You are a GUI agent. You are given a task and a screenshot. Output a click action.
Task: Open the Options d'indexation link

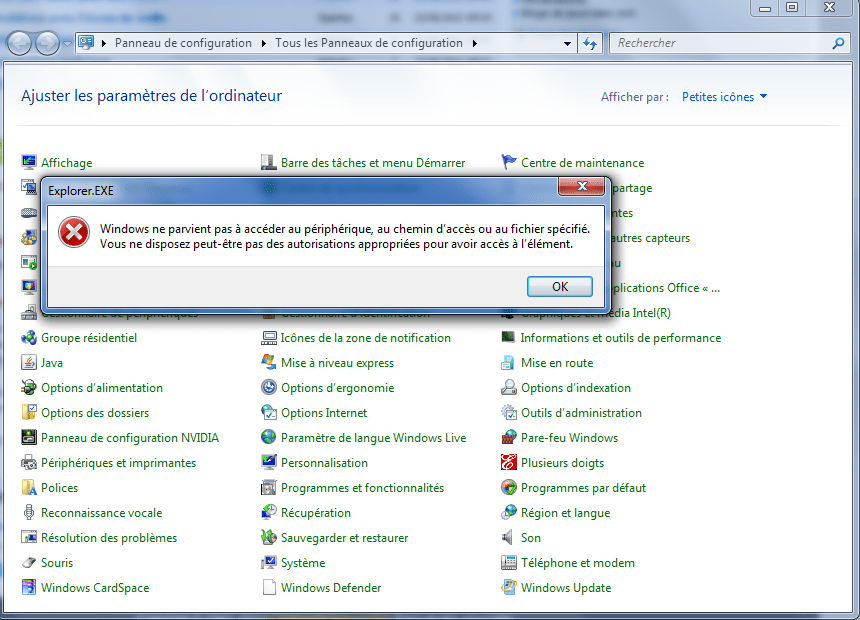coord(575,387)
